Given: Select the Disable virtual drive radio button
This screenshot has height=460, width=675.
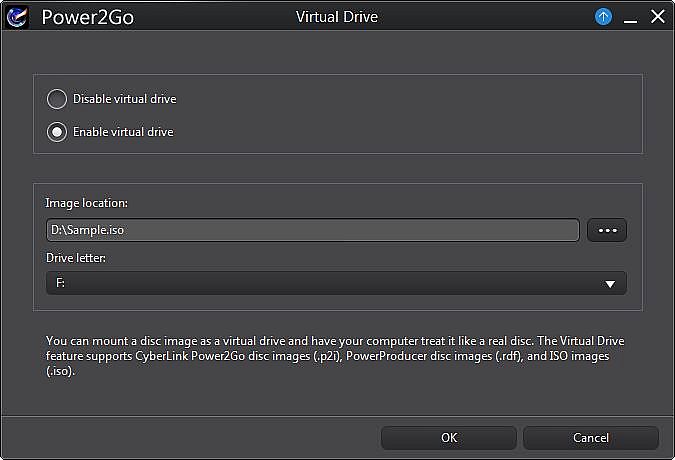Looking at the screenshot, I should pyautogui.click(x=57, y=99).
